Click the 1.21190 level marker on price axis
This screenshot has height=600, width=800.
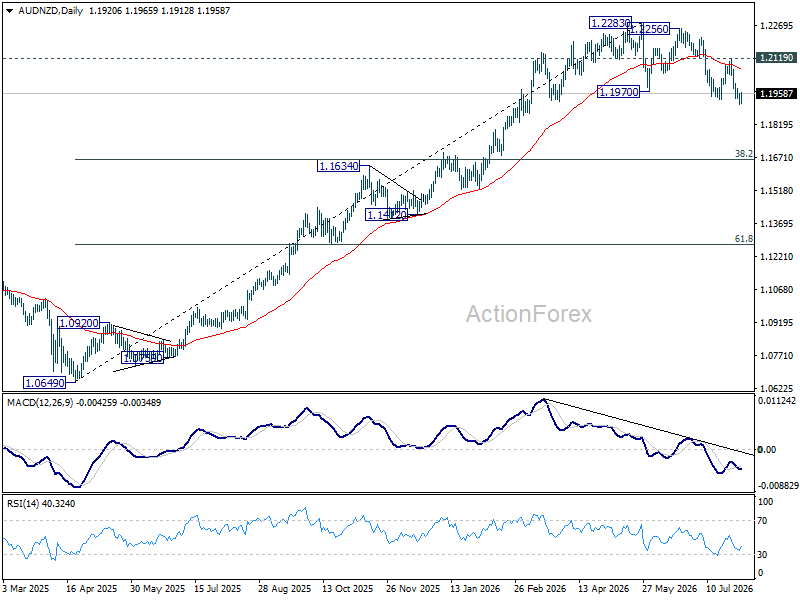coord(776,58)
